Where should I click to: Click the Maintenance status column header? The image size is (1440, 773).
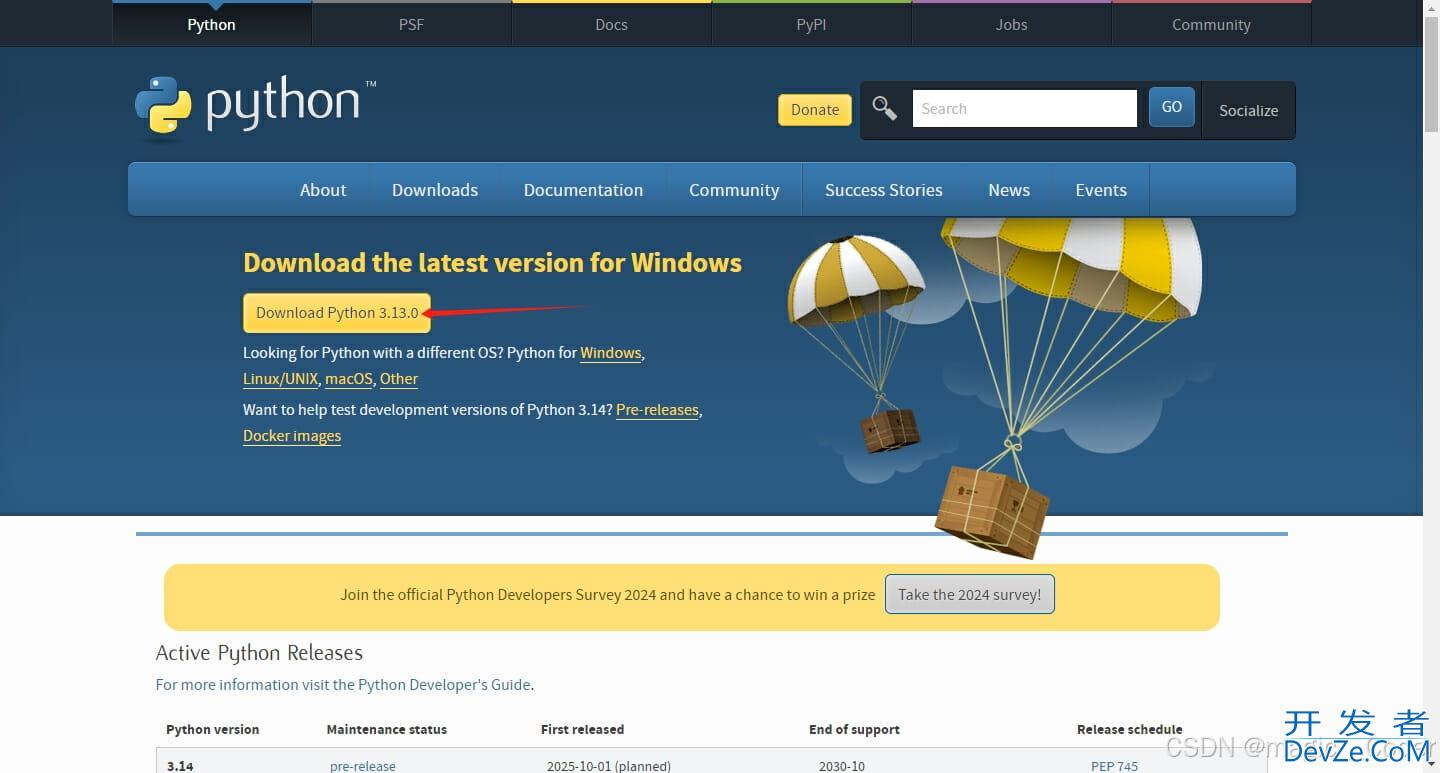pos(387,729)
